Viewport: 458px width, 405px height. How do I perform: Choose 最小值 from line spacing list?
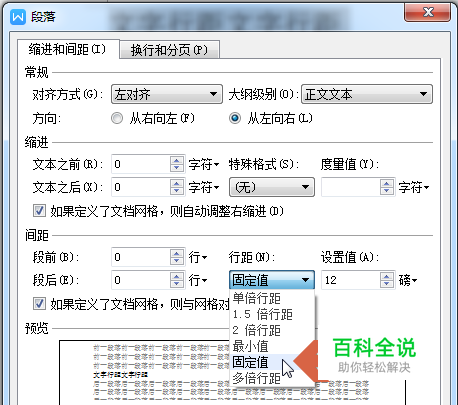coord(272,346)
